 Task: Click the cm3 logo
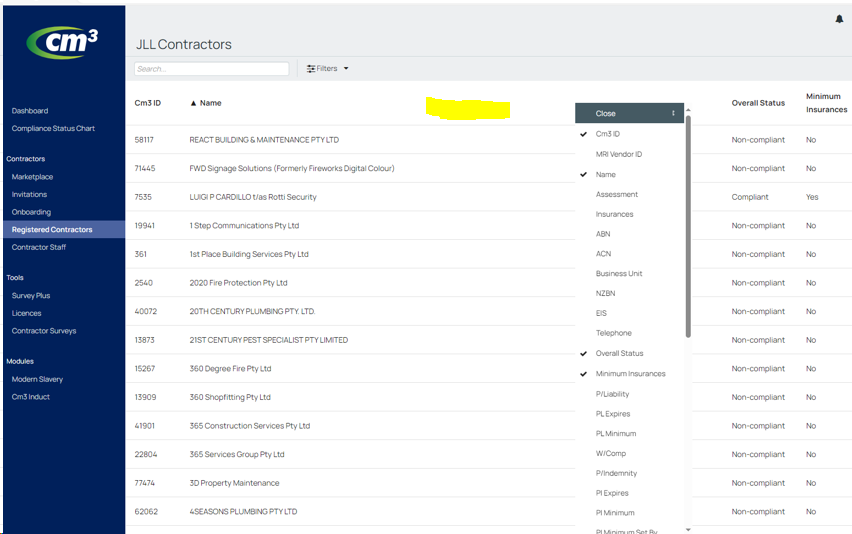62,42
